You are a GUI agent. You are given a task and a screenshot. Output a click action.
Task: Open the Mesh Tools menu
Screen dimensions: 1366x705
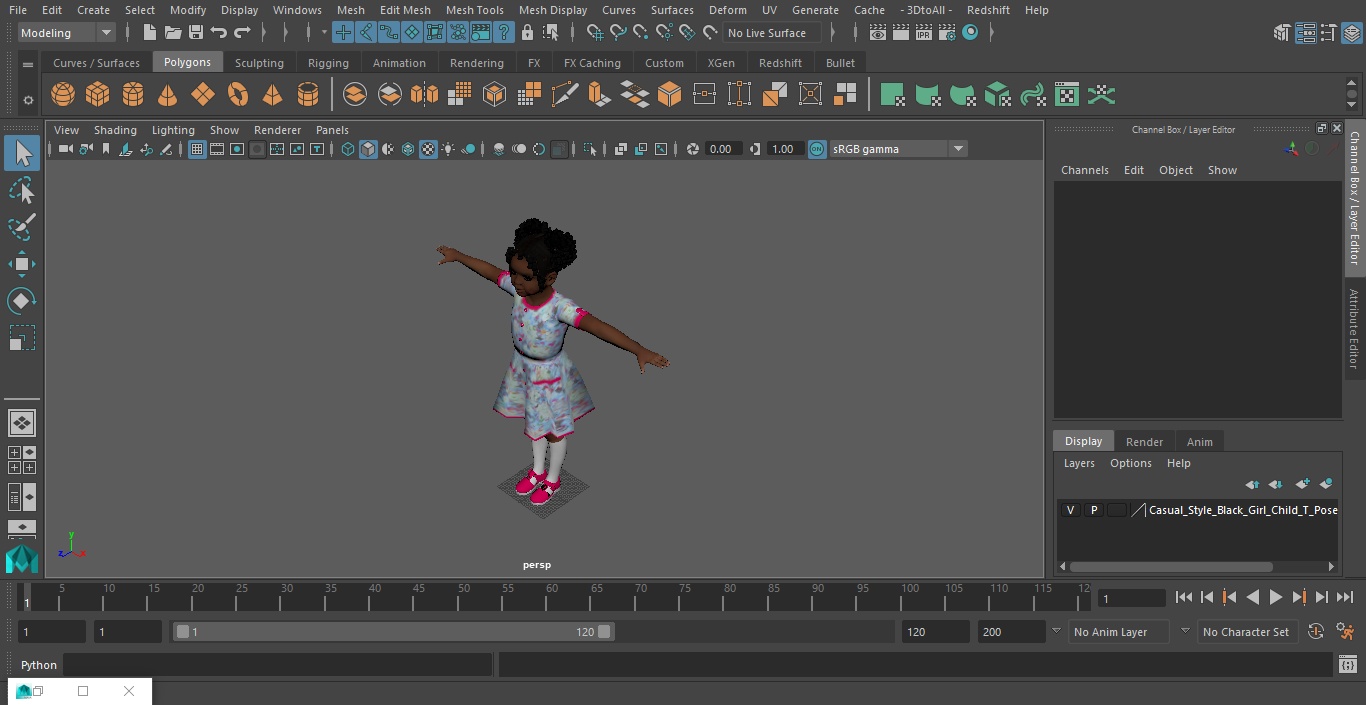pyautogui.click(x=474, y=10)
